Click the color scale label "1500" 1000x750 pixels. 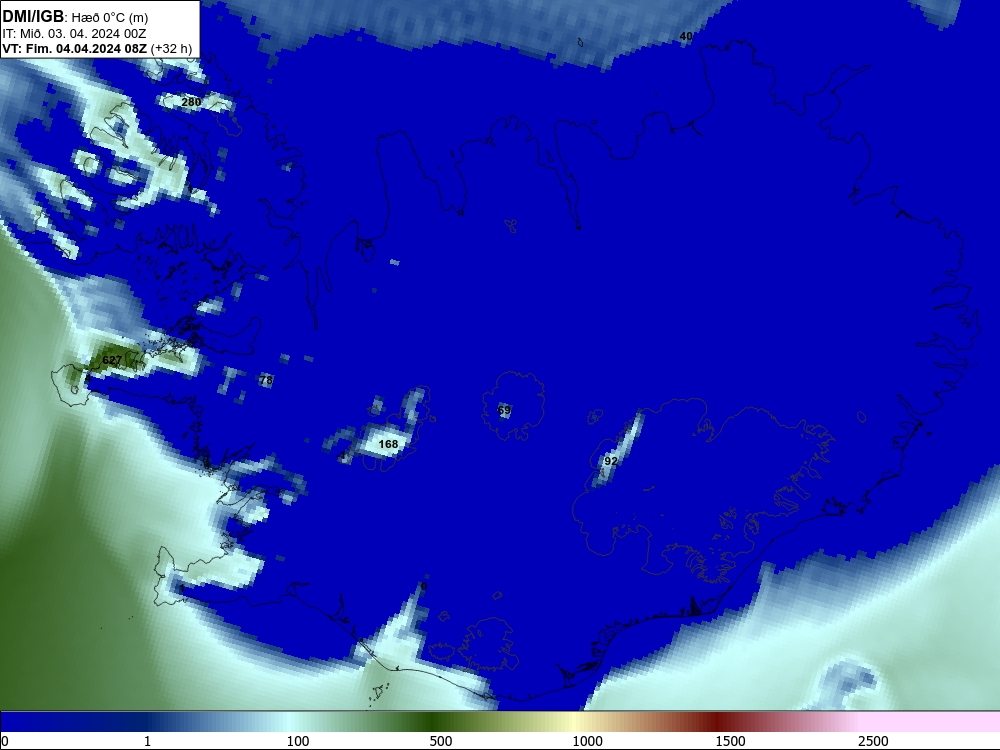pos(730,741)
